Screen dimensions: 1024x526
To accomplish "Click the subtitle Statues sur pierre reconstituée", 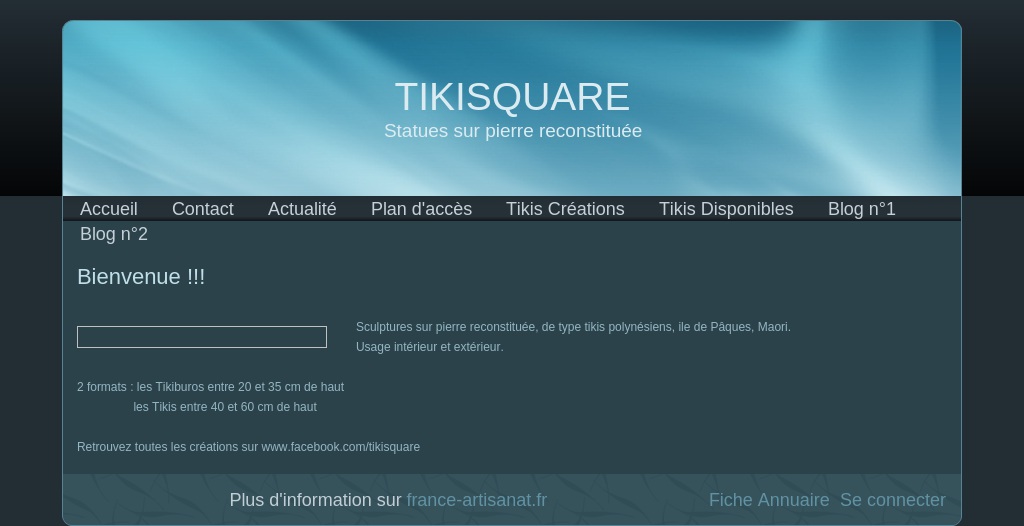I will coord(513,131).
